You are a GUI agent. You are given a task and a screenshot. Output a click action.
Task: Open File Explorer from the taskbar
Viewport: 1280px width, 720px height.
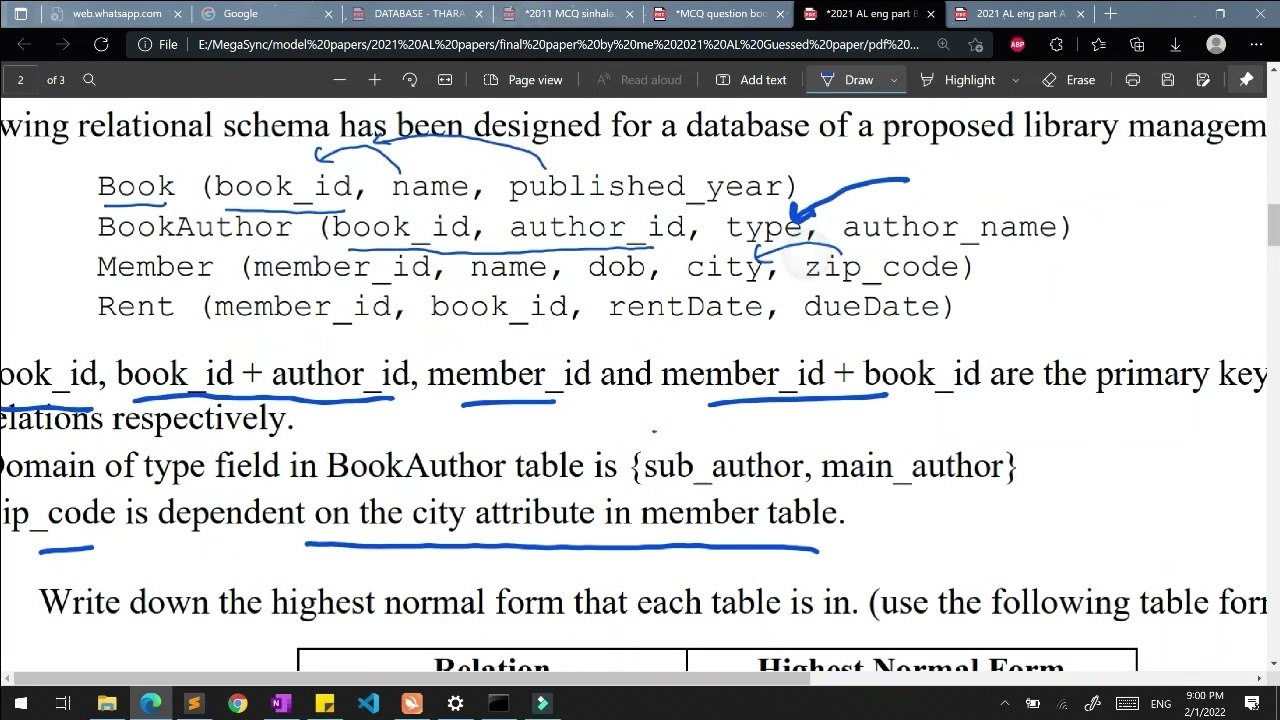click(107, 704)
